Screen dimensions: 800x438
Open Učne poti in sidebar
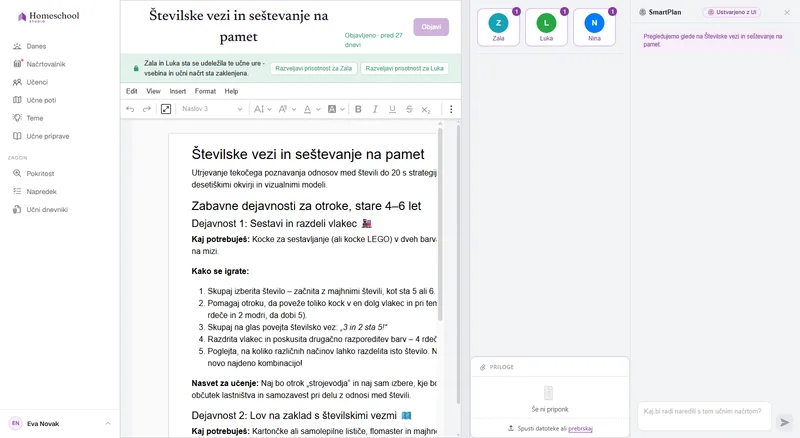point(41,100)
